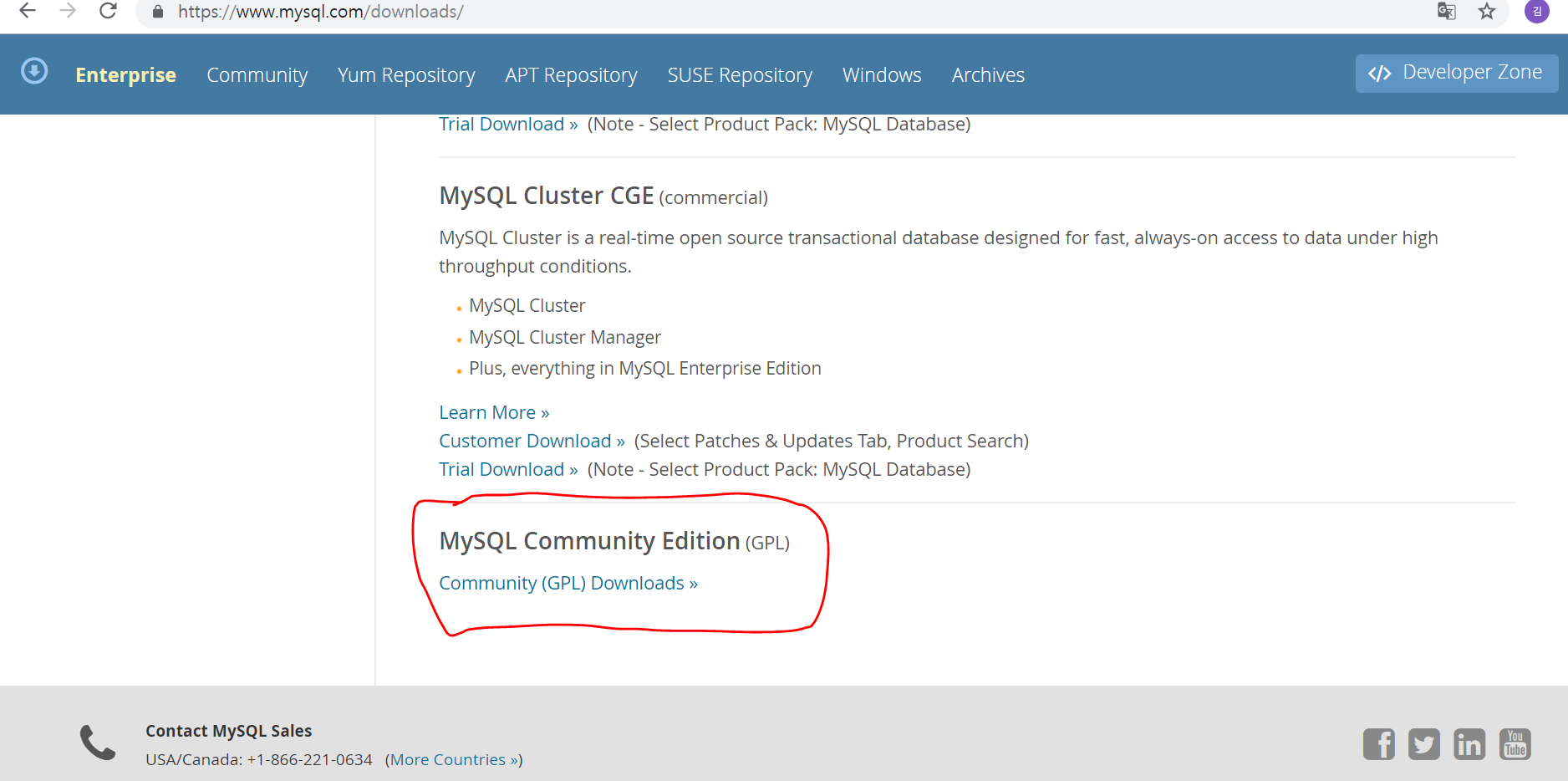Image resolution: width=1568 pixels, height=781 pixels.
Task: Click the MySQL downloads circle icon
Action: 34,71
